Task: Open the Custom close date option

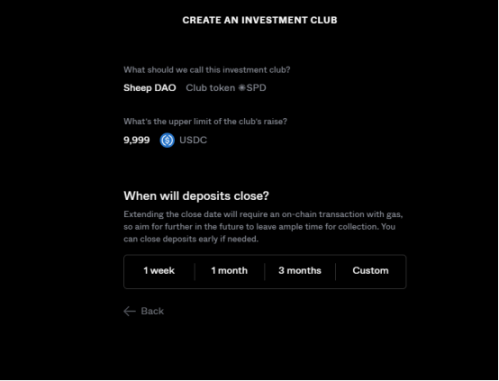Action: coord(370,271)
